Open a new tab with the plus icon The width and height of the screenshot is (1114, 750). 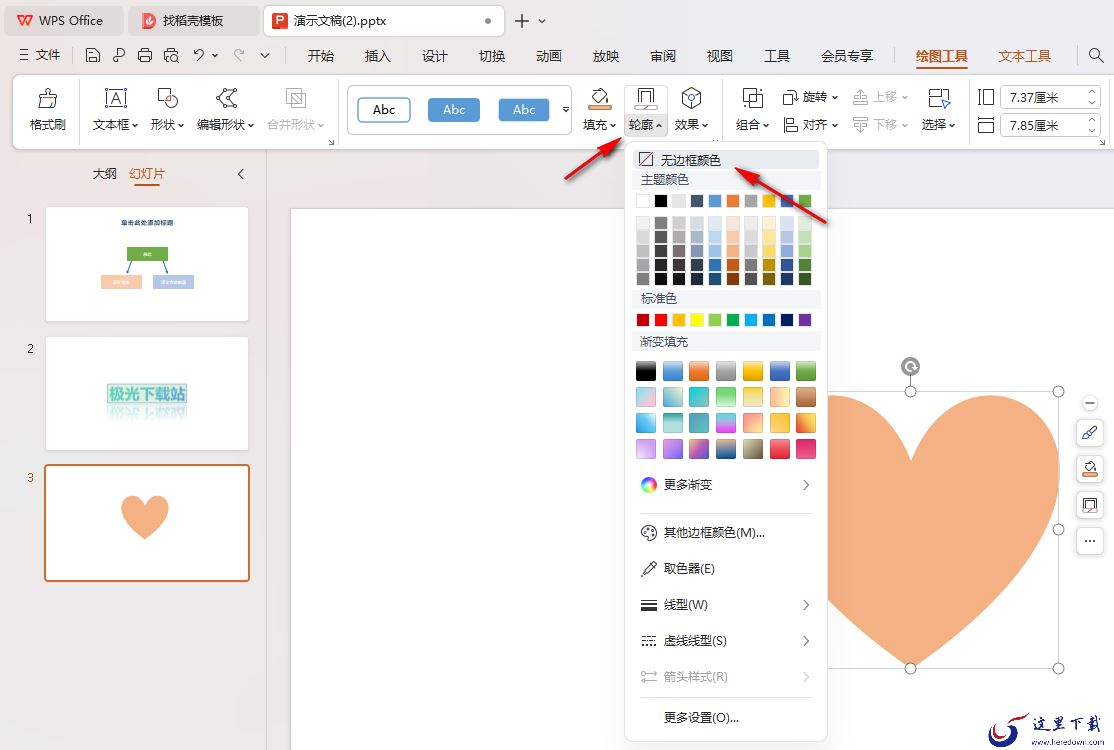pos(521,21)
